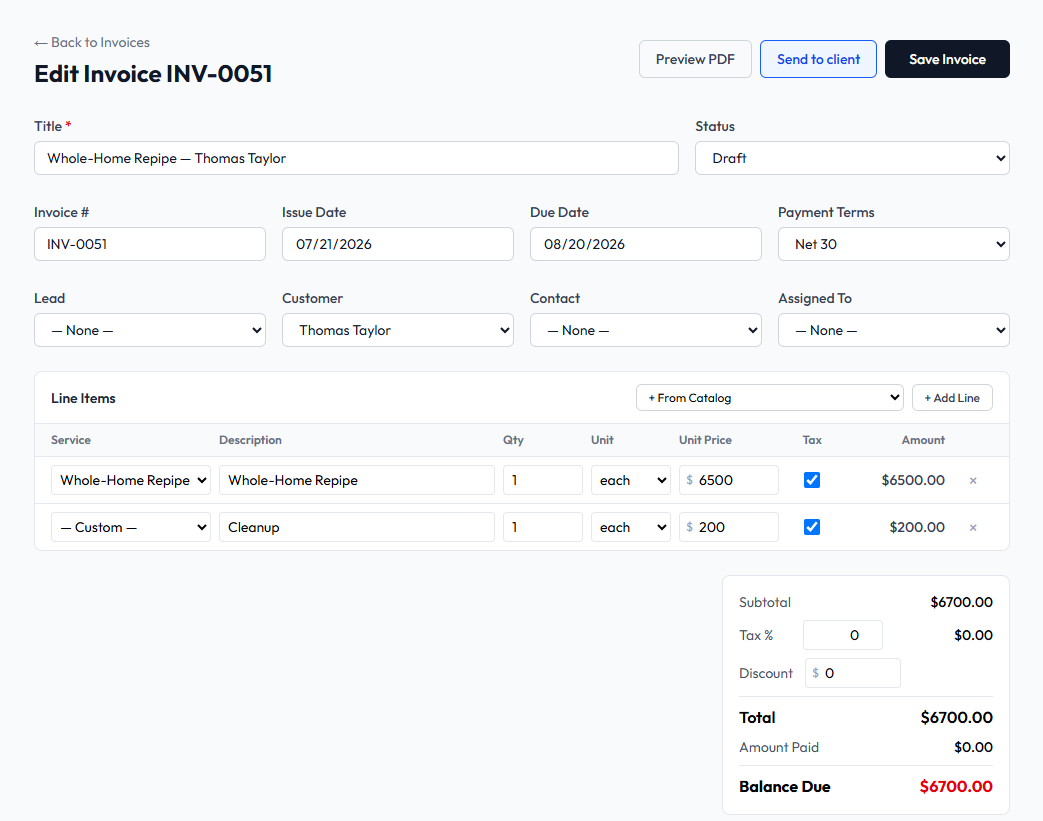Viewport: 1043px width, 821px height.
Task: Edit the Cleanup description field
Action: point(357,527)
